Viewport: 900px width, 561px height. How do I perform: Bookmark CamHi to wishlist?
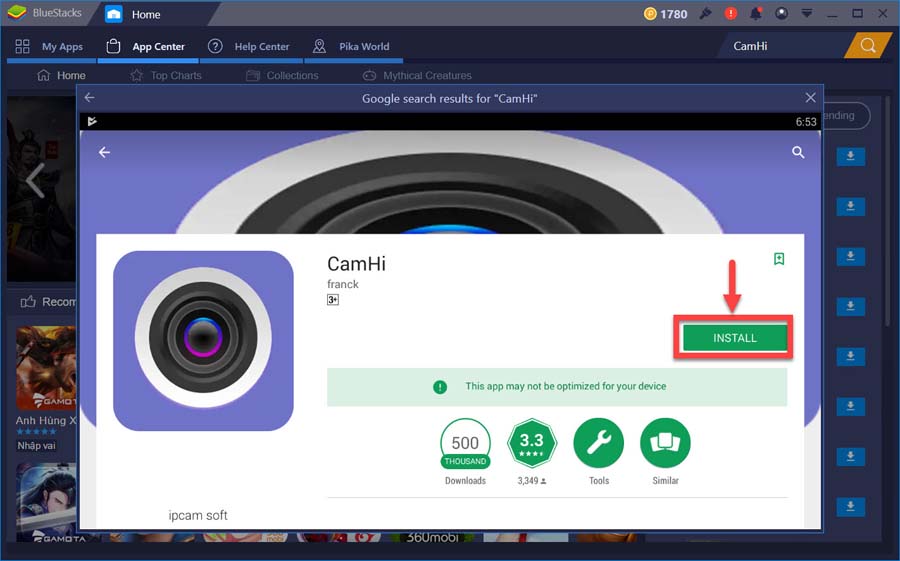click(x=779, y=259)
